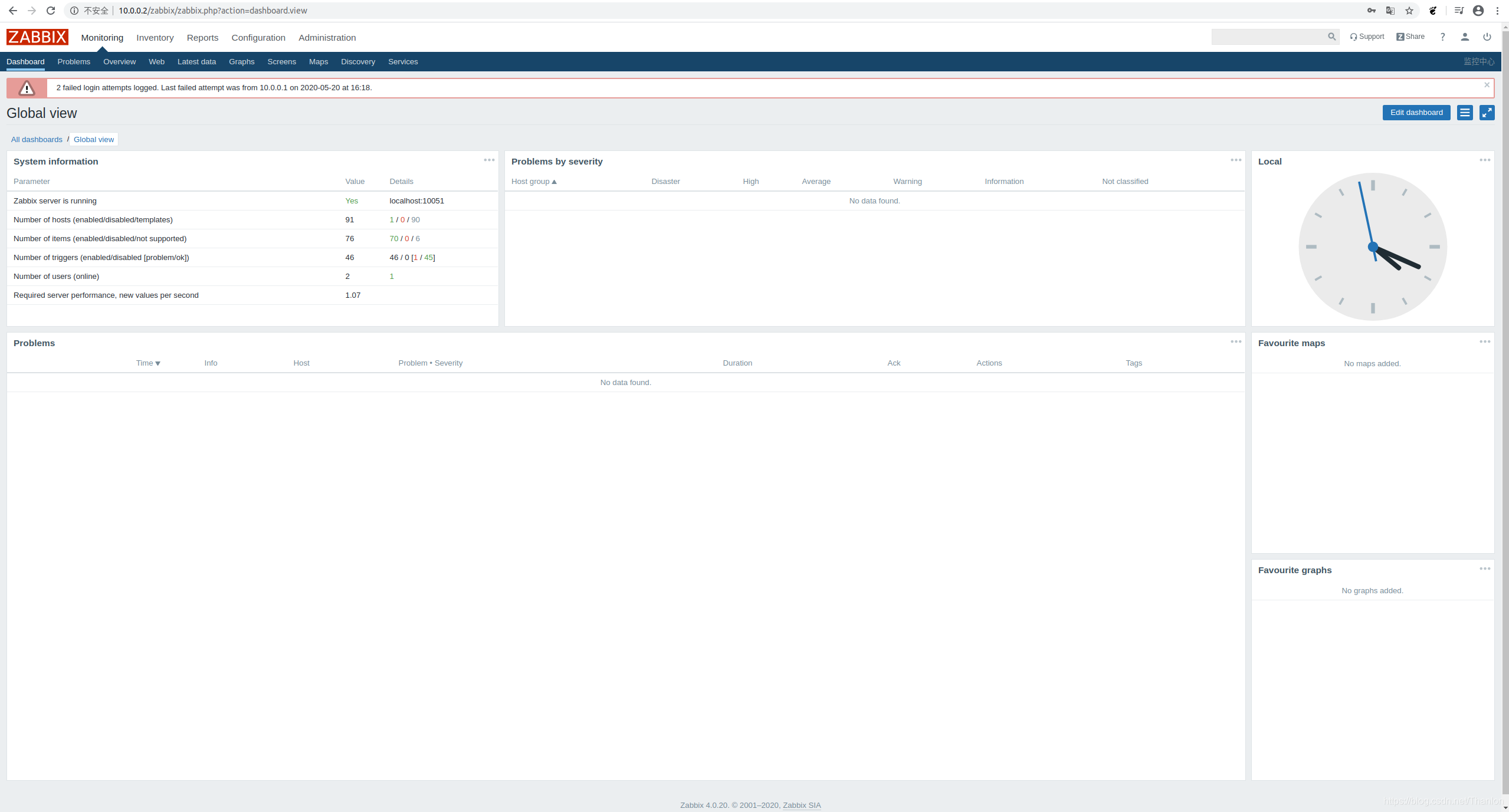Click the ok triggers count 45
This screenshot has height=812, width=1509.
pyautogui.click(x=429, y=258)
